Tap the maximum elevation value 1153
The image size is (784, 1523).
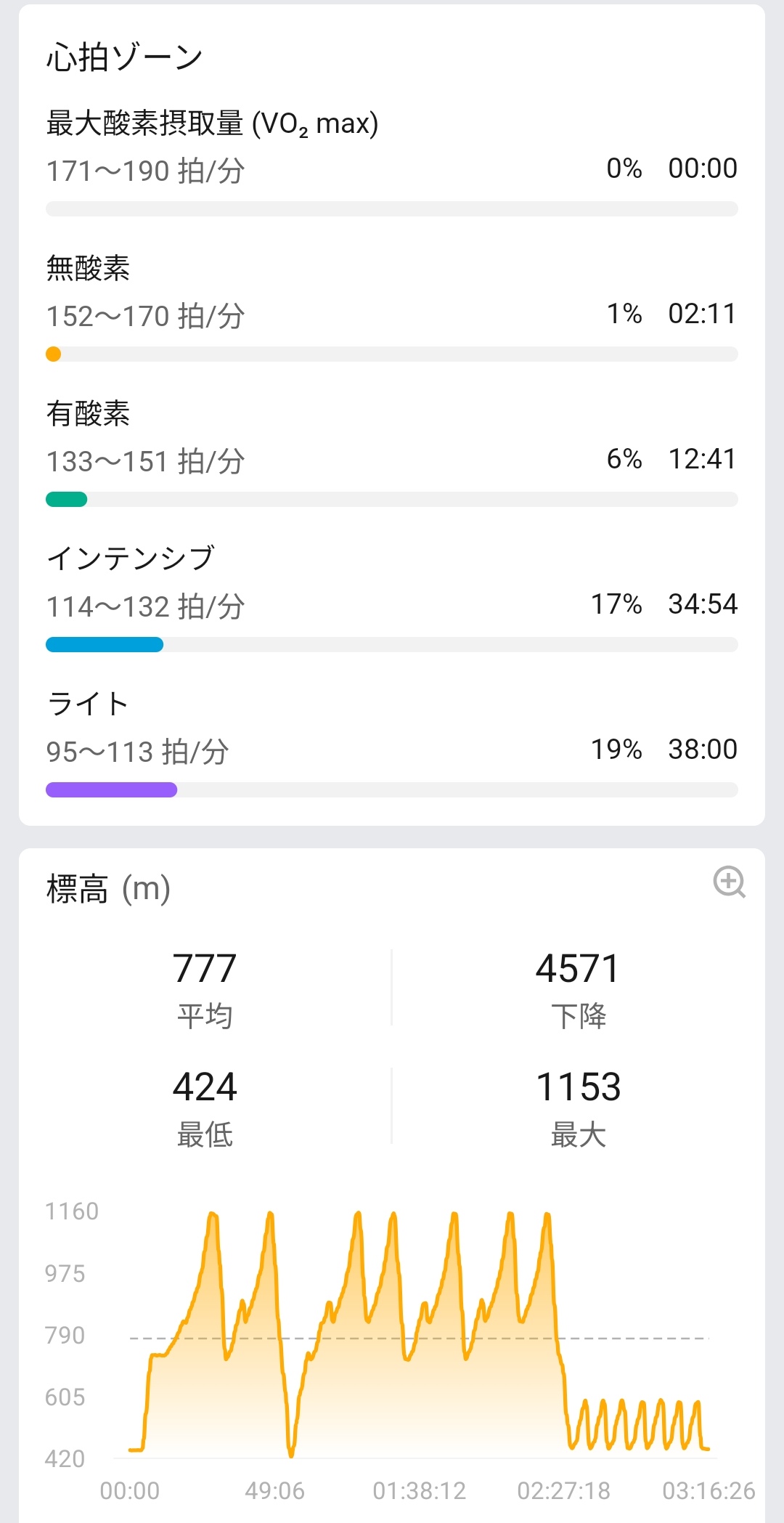tap(578, 1087)
